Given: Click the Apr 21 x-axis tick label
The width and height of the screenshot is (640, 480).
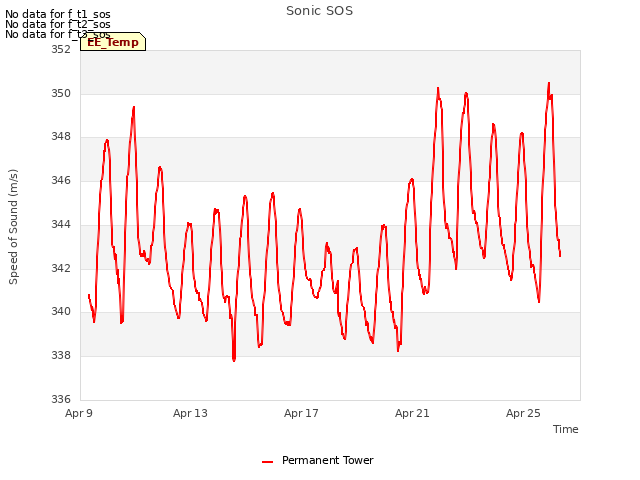Looking at the screenshot, I should (x=412, y=413).
